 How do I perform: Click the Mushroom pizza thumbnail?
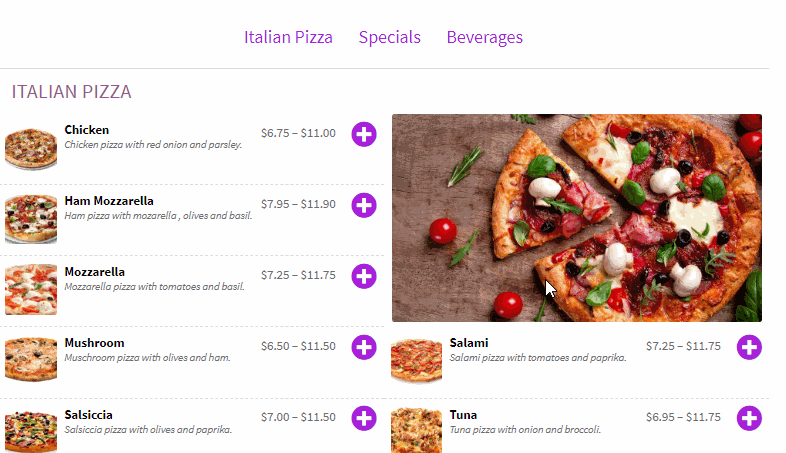(31, 360)
